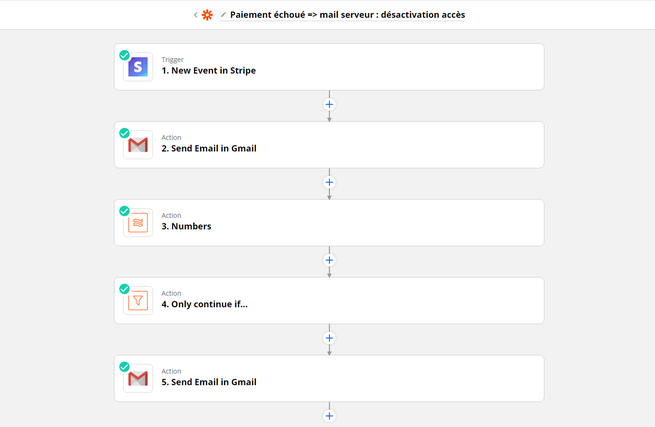Click the pencil icon to rename the Zap
The image size is (655, 427).
point(223,15)
